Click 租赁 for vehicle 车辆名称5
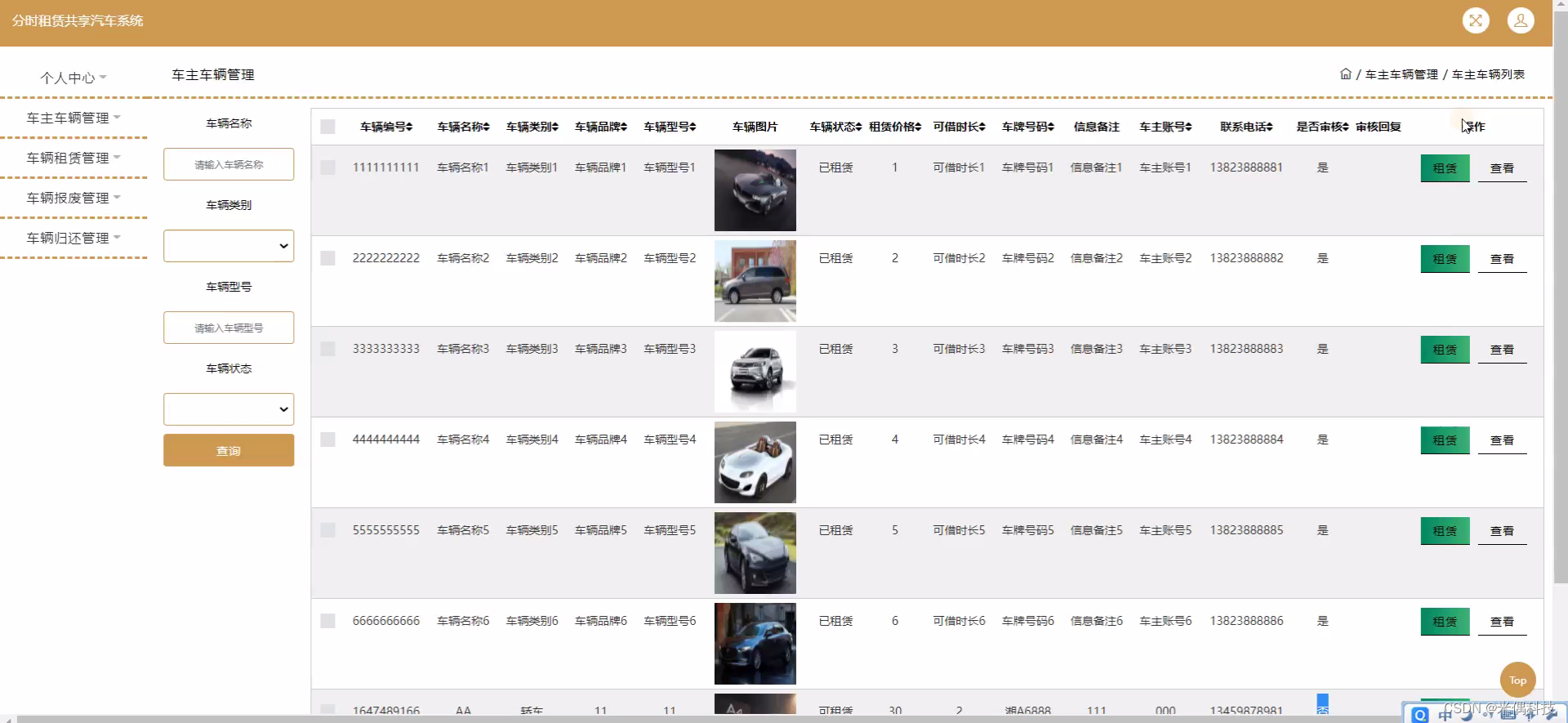 pyautogui.click(x=1445, y=531)
